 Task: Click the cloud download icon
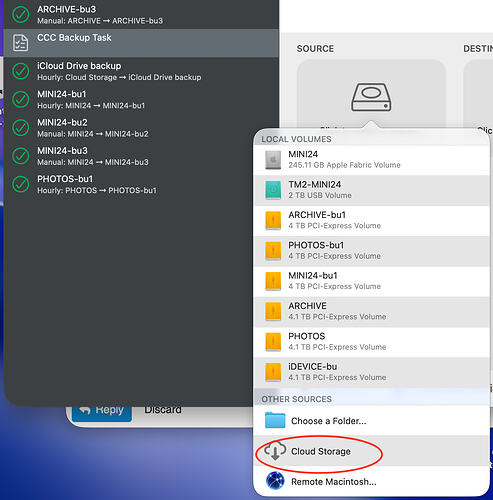(275, 450)
